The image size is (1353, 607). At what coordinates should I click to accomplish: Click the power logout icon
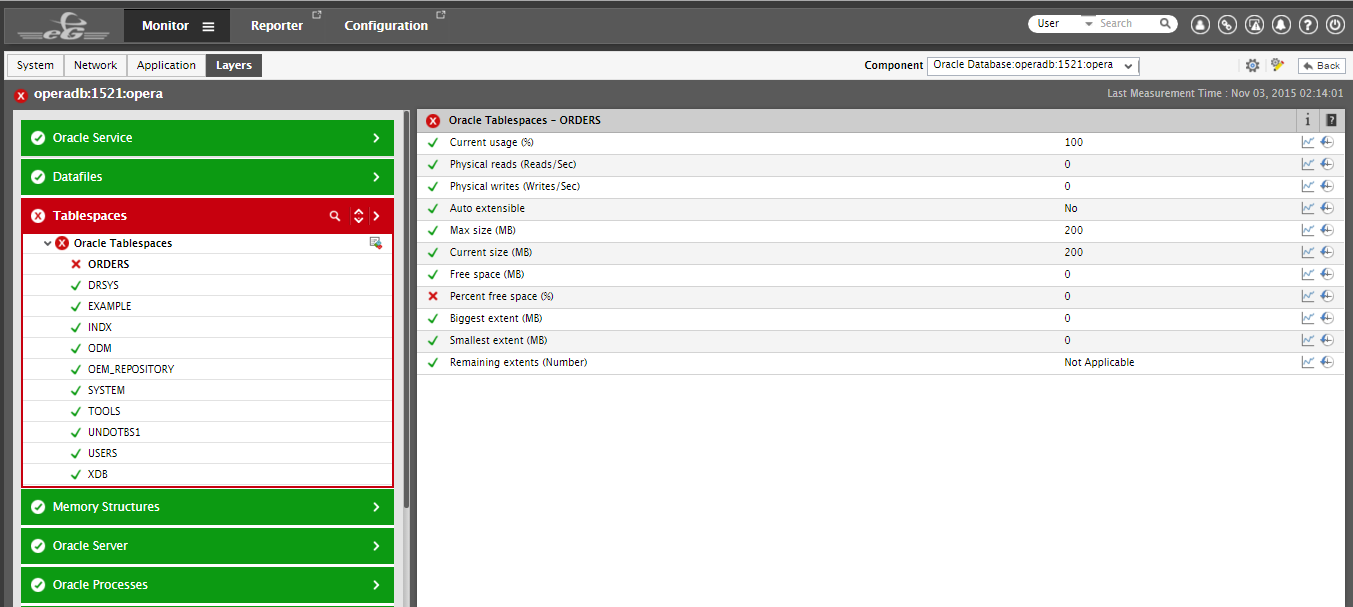tap(1335, 25)
